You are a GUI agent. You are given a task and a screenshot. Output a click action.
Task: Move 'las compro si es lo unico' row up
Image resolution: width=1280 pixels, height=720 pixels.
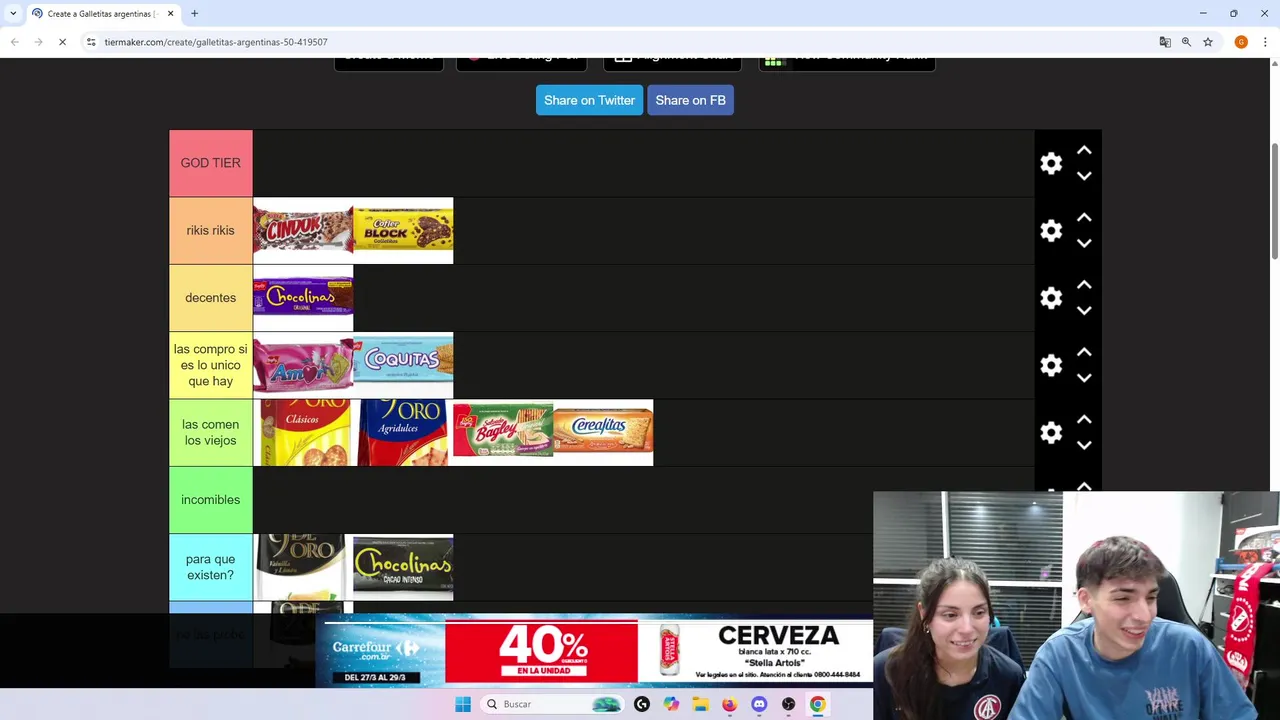pos(1084,352)
